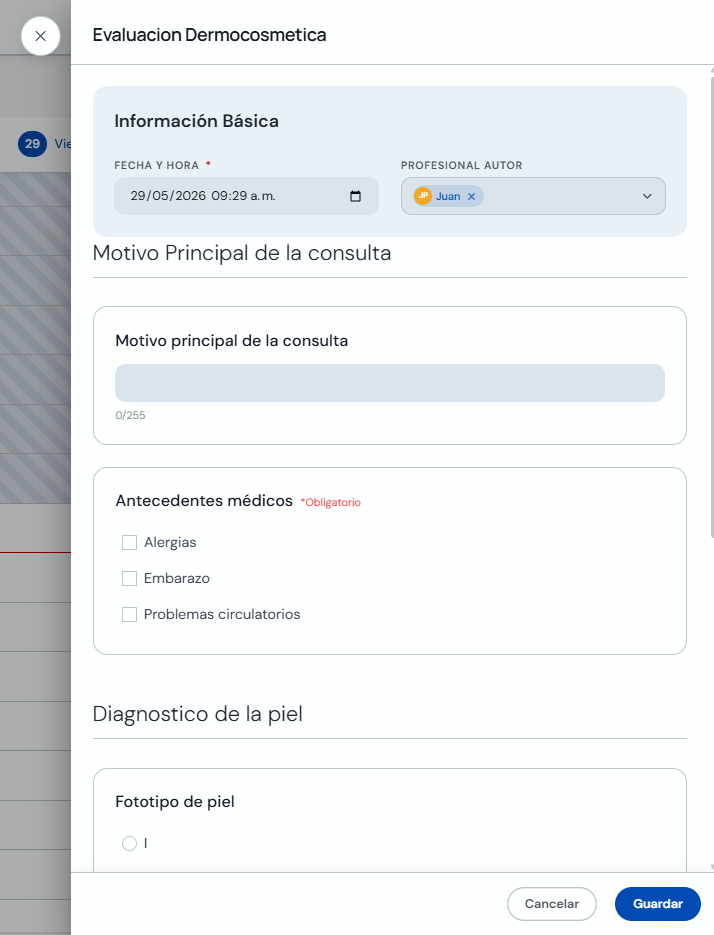Viewport: 714px width, 935px height.
Task: Click the Fecha y Hora date field
Action: (x=246, y=196)
